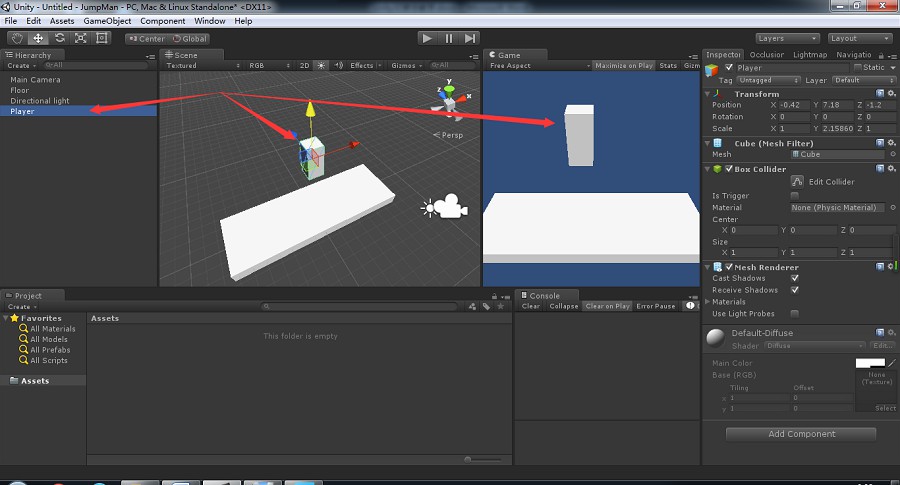This screenshot has height=485, width=900.
Task: Toggle Box Collider enabled checkbox
Action: pyautogui.click(x=729, y=169)
